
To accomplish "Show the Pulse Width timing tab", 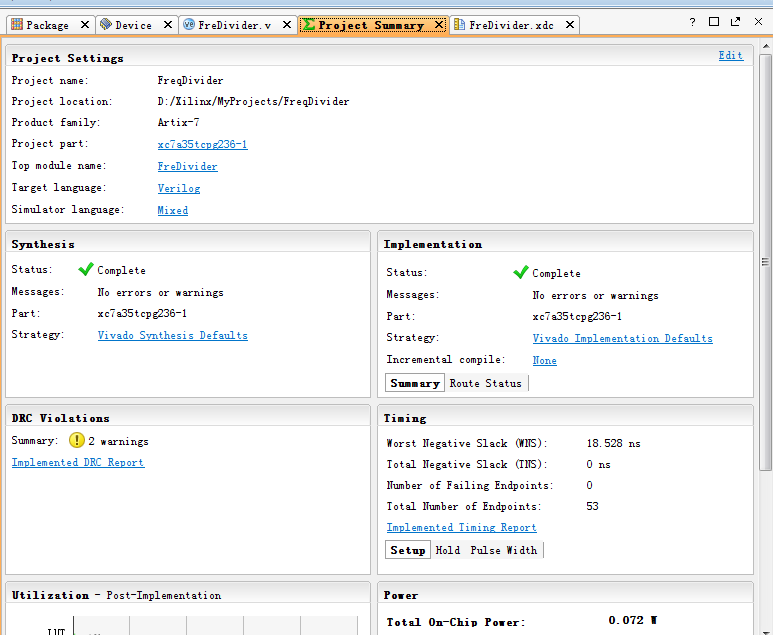I will click(503, 550).
